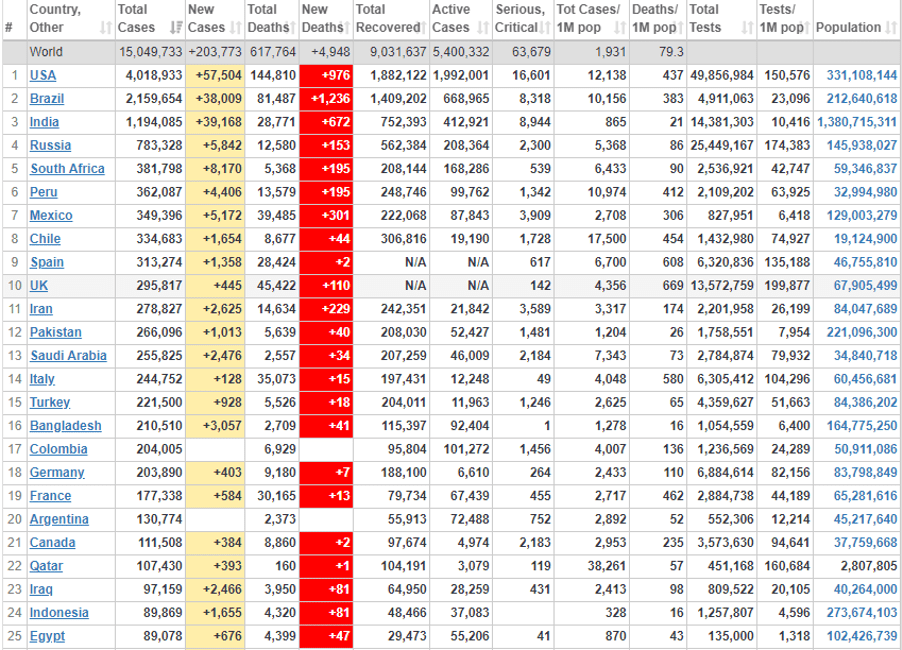Viewport: 902px width, 650px height.
Task: Sort by Total Tests column arrow icon
Action: tap(748, 28)
